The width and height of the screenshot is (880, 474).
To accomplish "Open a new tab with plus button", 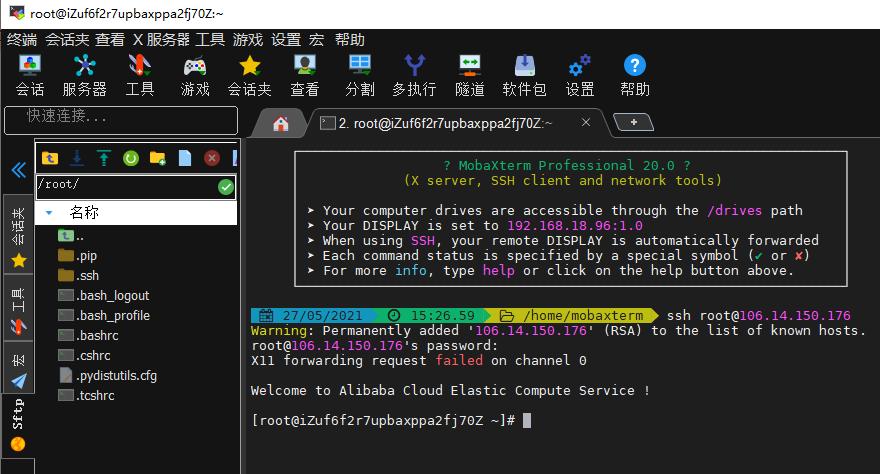I will (x=633, y=122).
